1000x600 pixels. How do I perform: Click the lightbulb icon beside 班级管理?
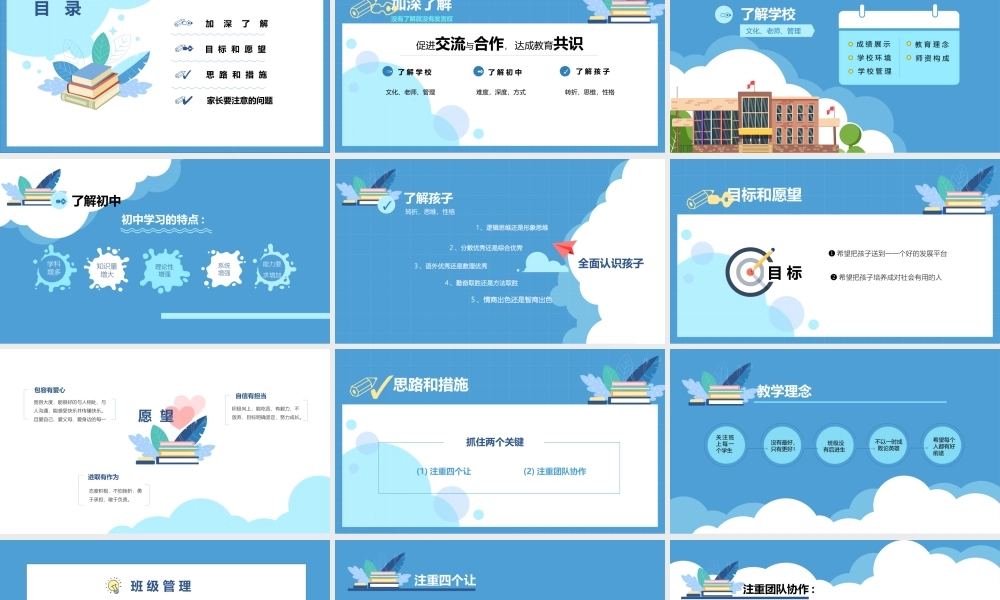pos(114,585)
